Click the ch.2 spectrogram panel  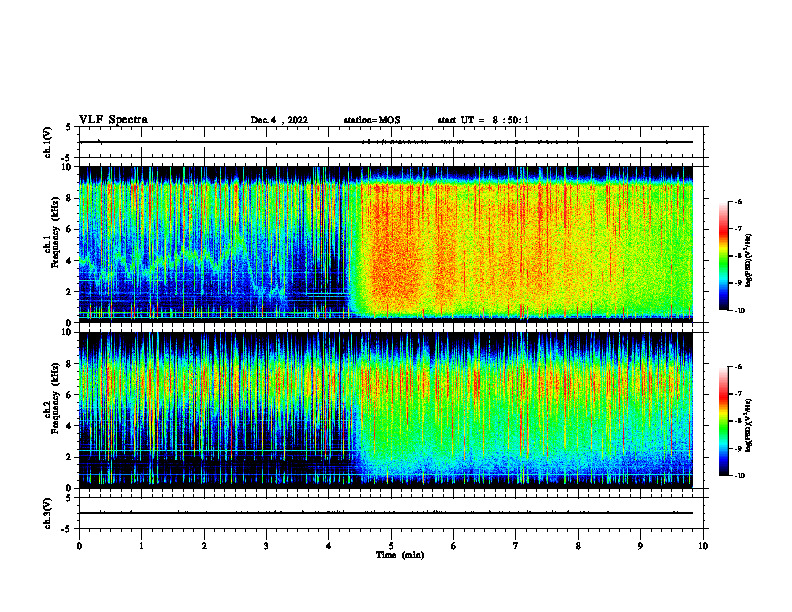coord(386,410)
